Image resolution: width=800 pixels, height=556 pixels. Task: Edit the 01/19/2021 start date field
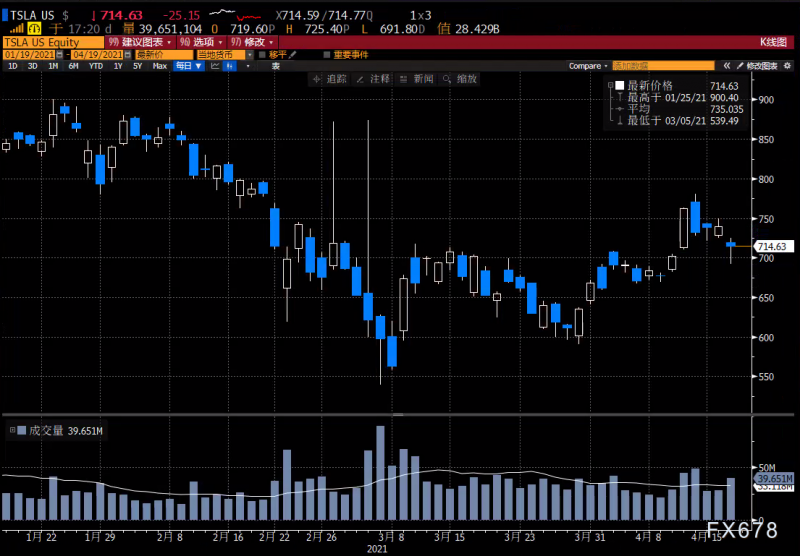pyautogui.click(x=30, y=55)
